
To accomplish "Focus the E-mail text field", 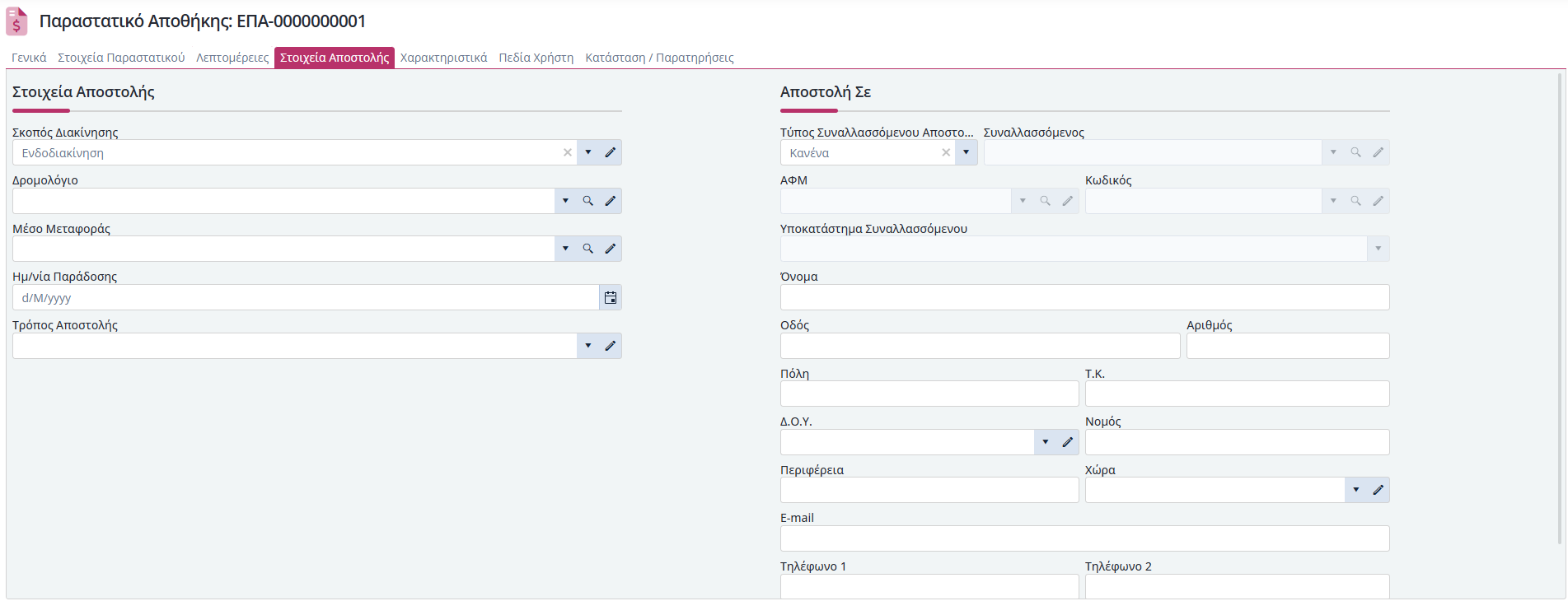I will [x=1084, y=538].
